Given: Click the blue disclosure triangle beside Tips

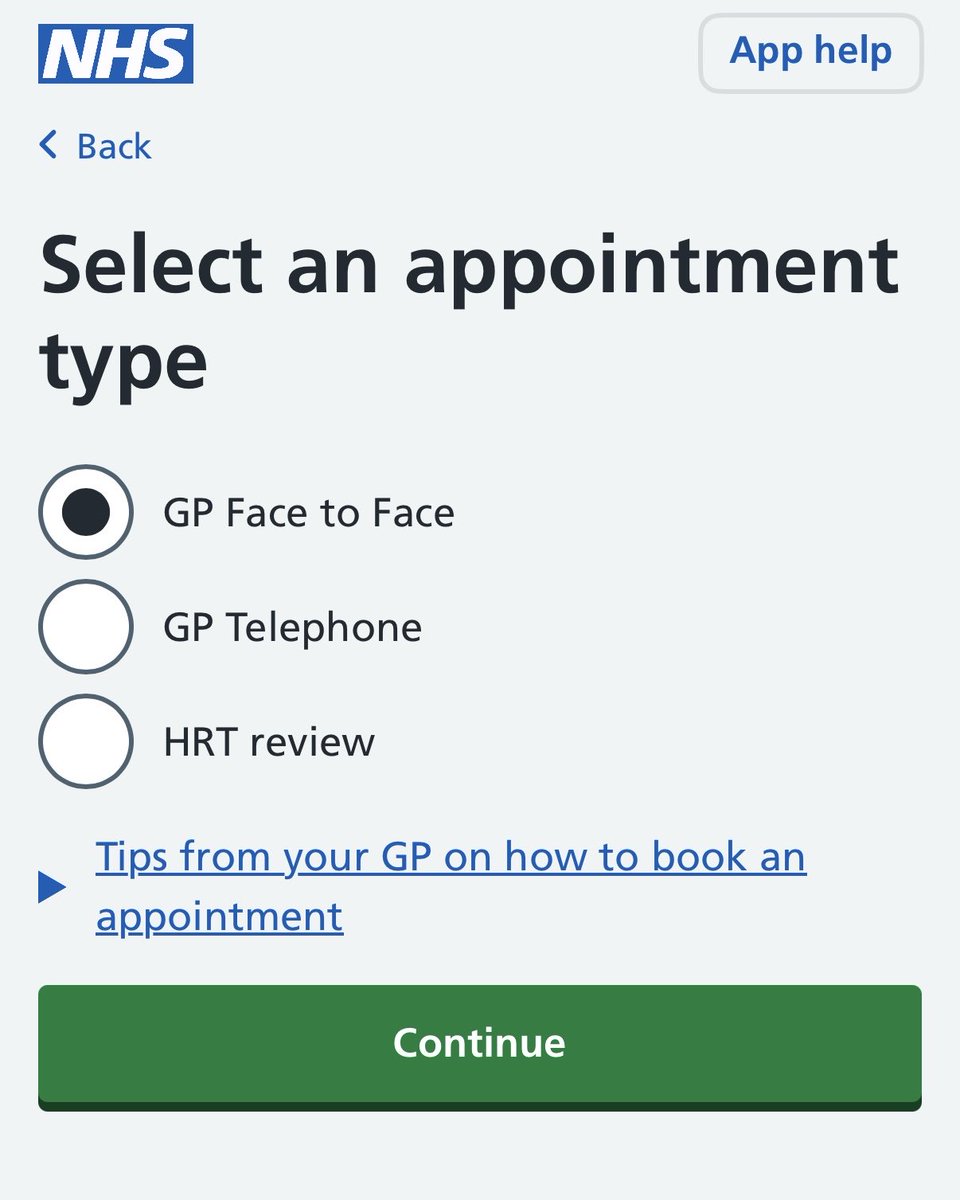Looking at the screenshot, I should pyautogui.click(x=52, y=887).
